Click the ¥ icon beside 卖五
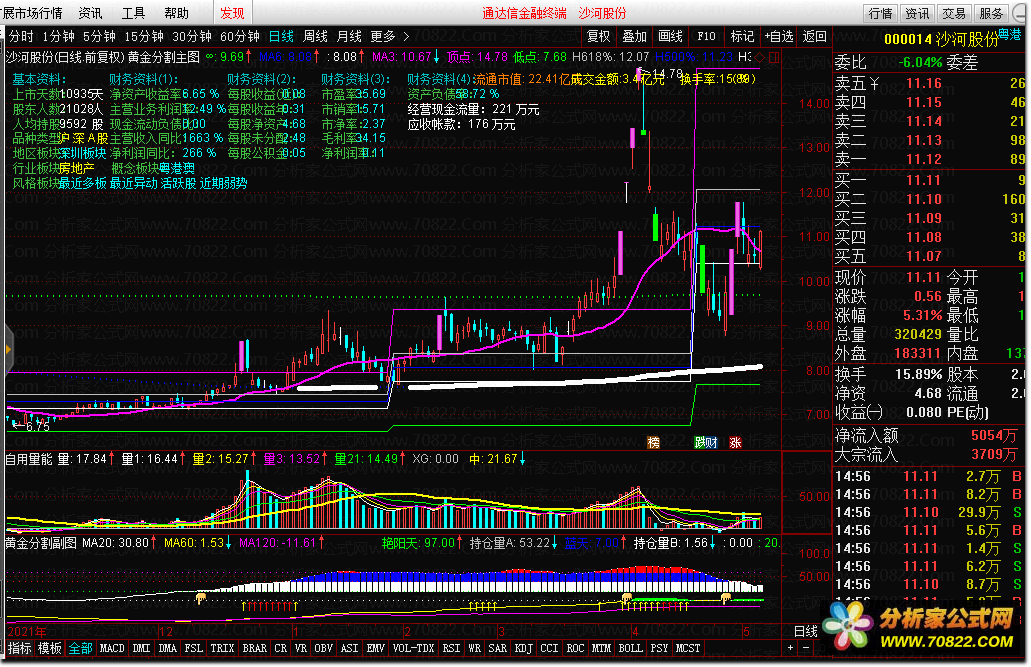Image resolution: width=1031 pixels, height=667 pixels. (875, 84)
